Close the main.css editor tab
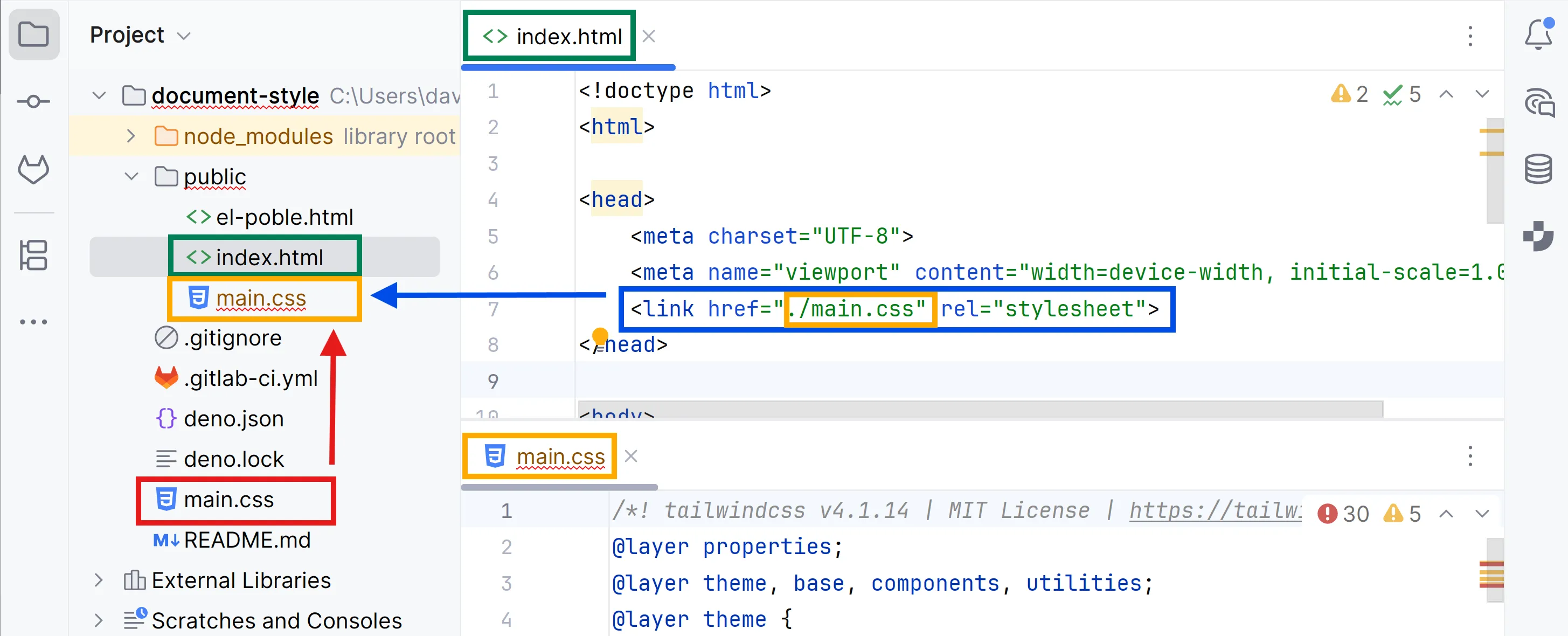 [631, 457]
